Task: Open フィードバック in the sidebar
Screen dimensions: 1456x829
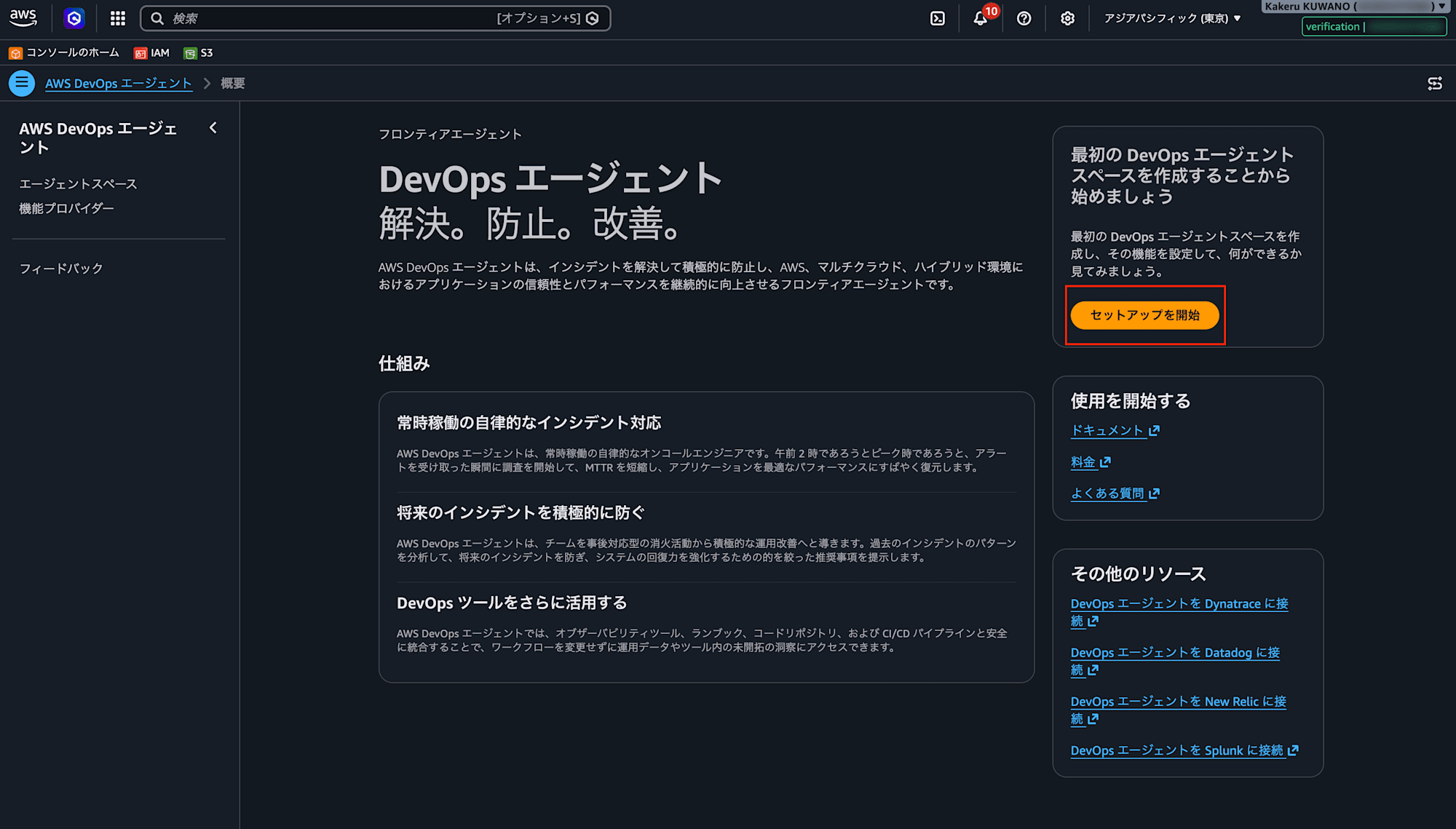Action: click(61, 269)
